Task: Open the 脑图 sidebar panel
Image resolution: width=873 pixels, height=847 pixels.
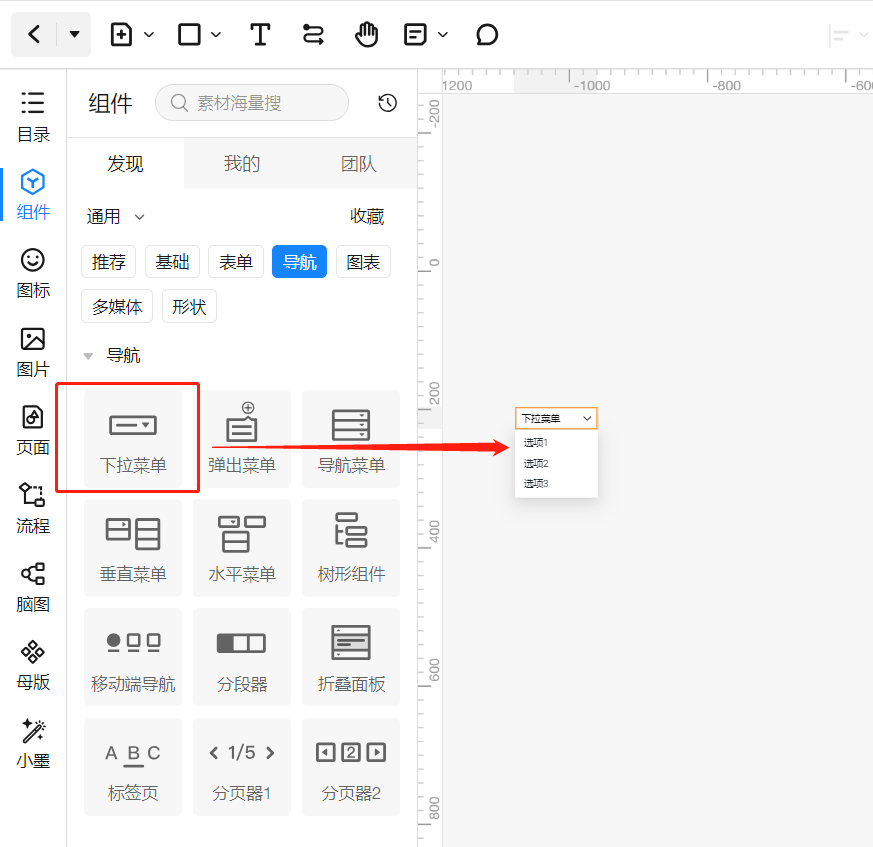Action: [x=33, y=587]
